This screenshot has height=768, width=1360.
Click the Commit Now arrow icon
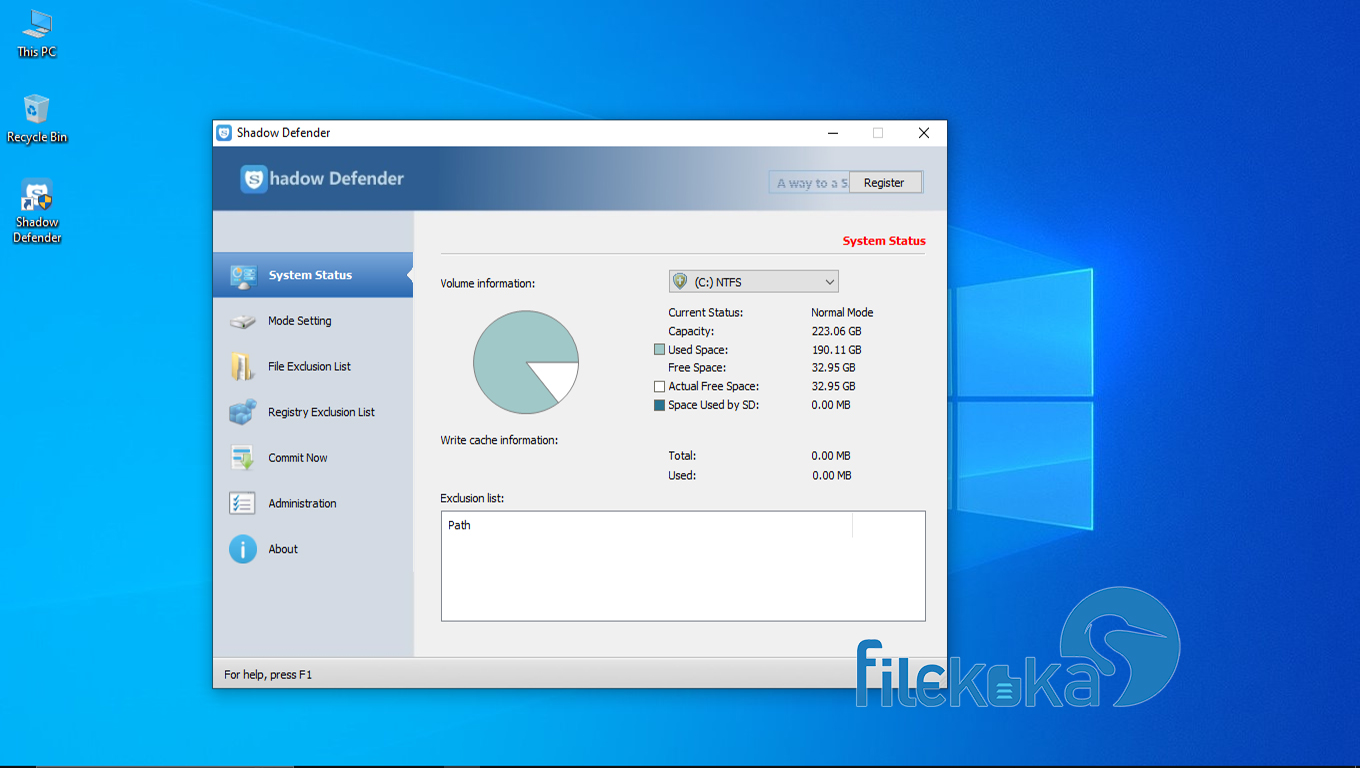pos(243,458)
